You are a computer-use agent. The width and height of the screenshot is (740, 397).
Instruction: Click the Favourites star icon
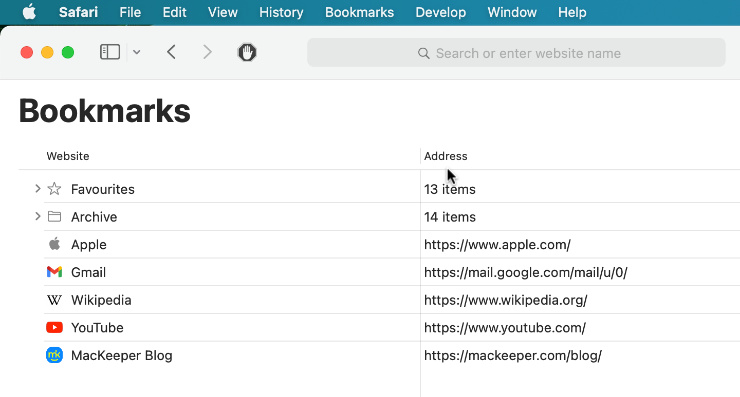tap(54, 189)
